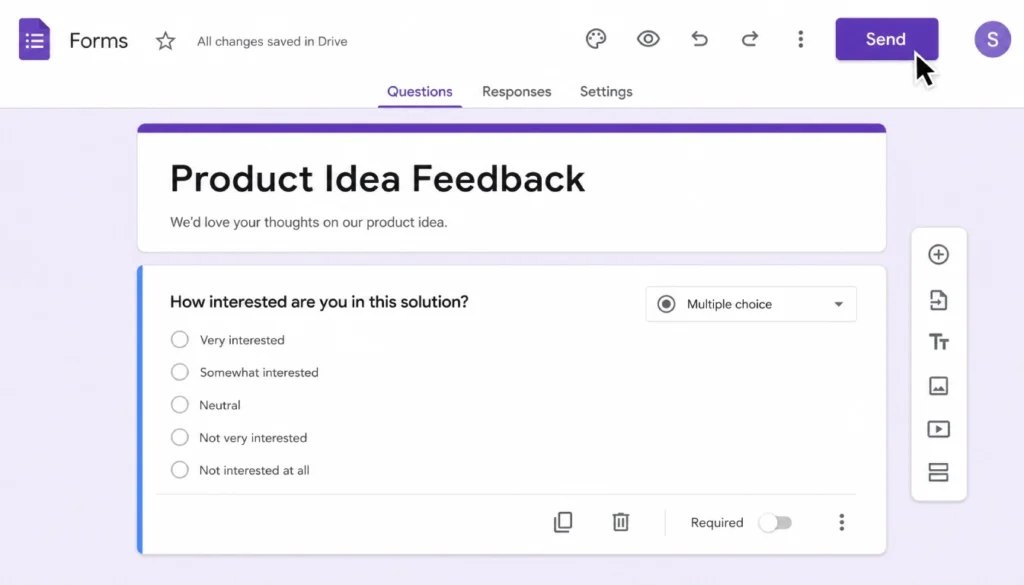Click the Neutral option text
This screenshot has height=585, width=1024.
tap(219, 405)
